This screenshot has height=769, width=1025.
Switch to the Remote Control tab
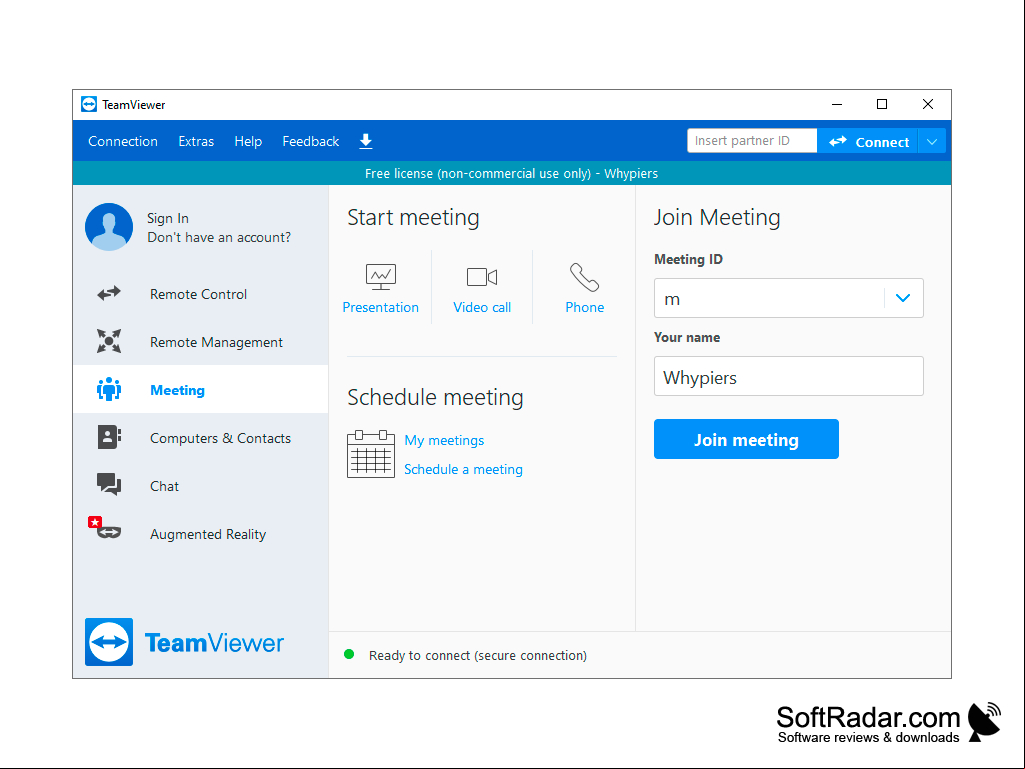coord(201,294)
